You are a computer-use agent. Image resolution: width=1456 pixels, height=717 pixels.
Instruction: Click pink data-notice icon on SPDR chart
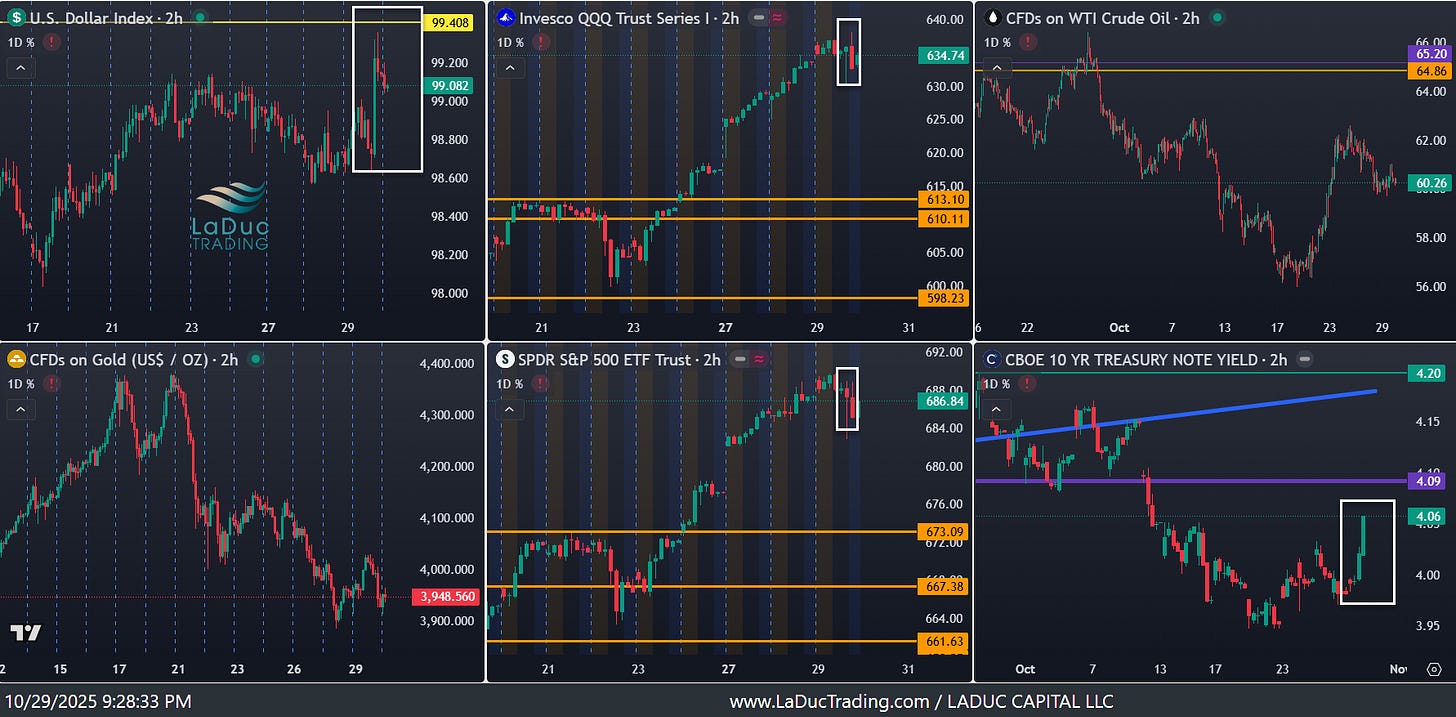pos(760,359)
